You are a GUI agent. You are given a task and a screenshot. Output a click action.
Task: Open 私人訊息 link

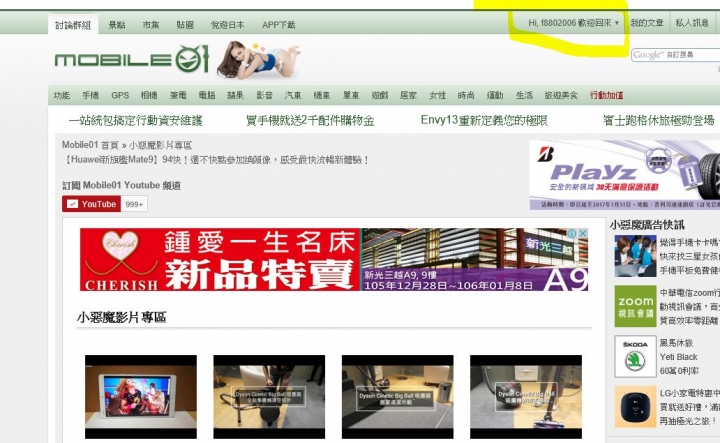coord(692,22)
